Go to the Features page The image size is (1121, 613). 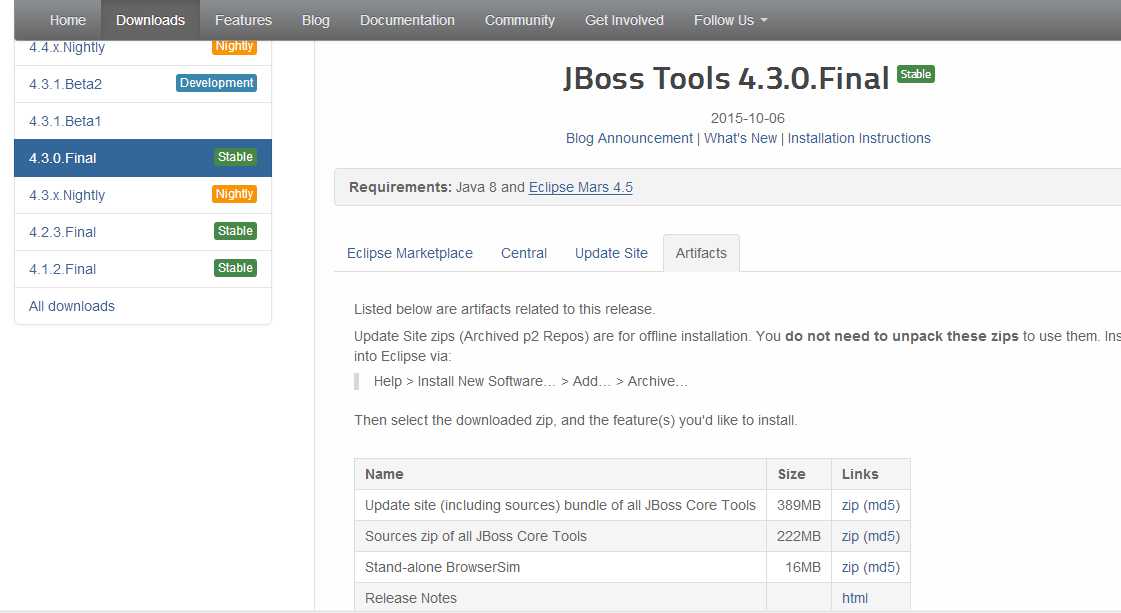[x=243, y=20]
